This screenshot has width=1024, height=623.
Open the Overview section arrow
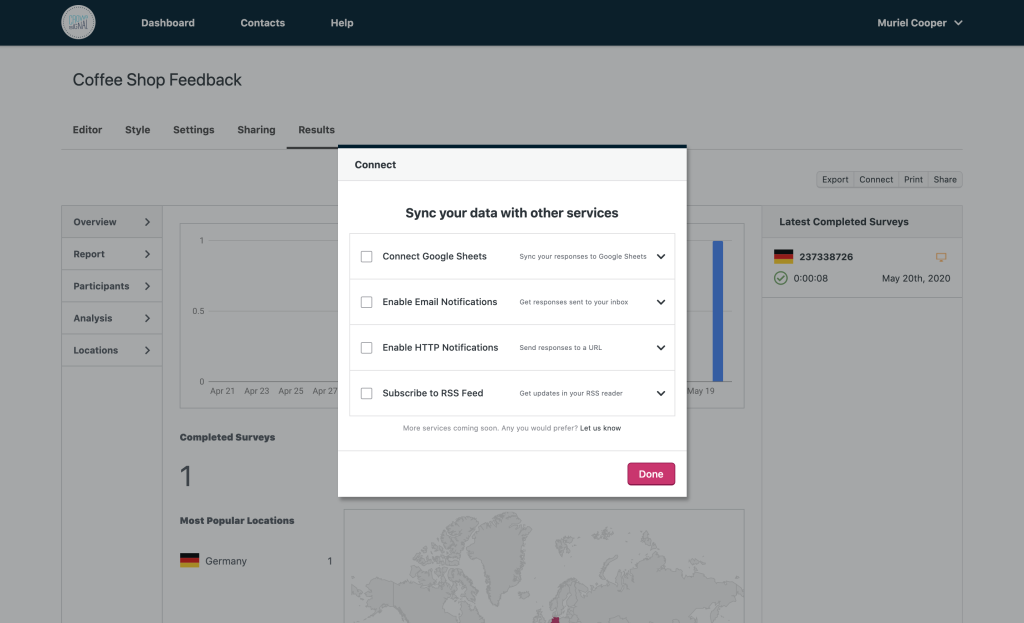point(147,222)
